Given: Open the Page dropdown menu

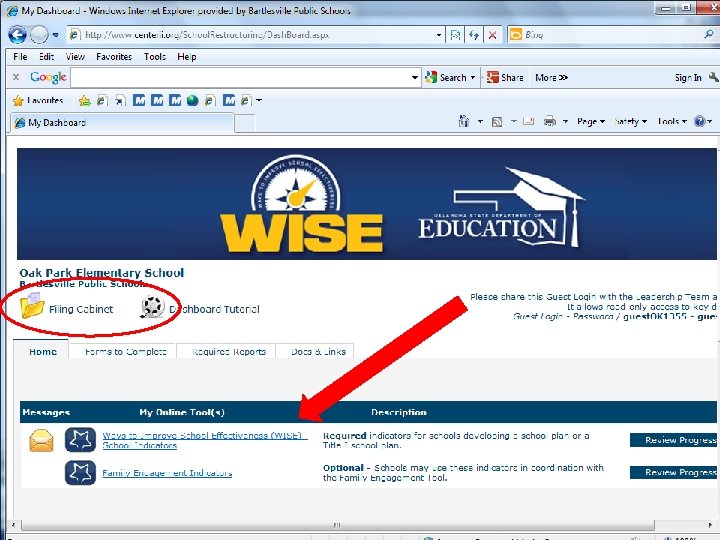Looking at the screenshot, I should [591, 121].
